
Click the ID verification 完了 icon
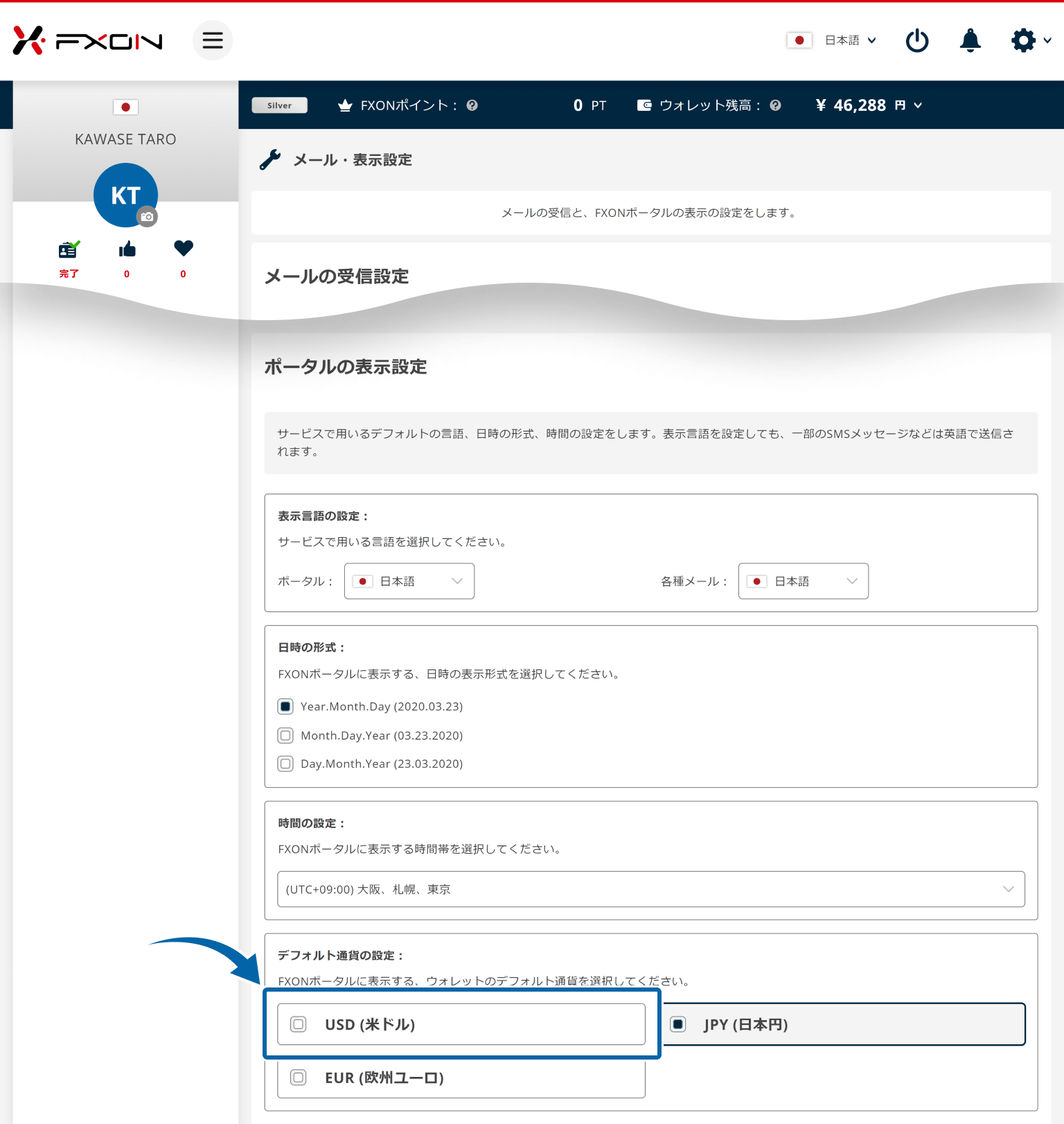(69, 249)
